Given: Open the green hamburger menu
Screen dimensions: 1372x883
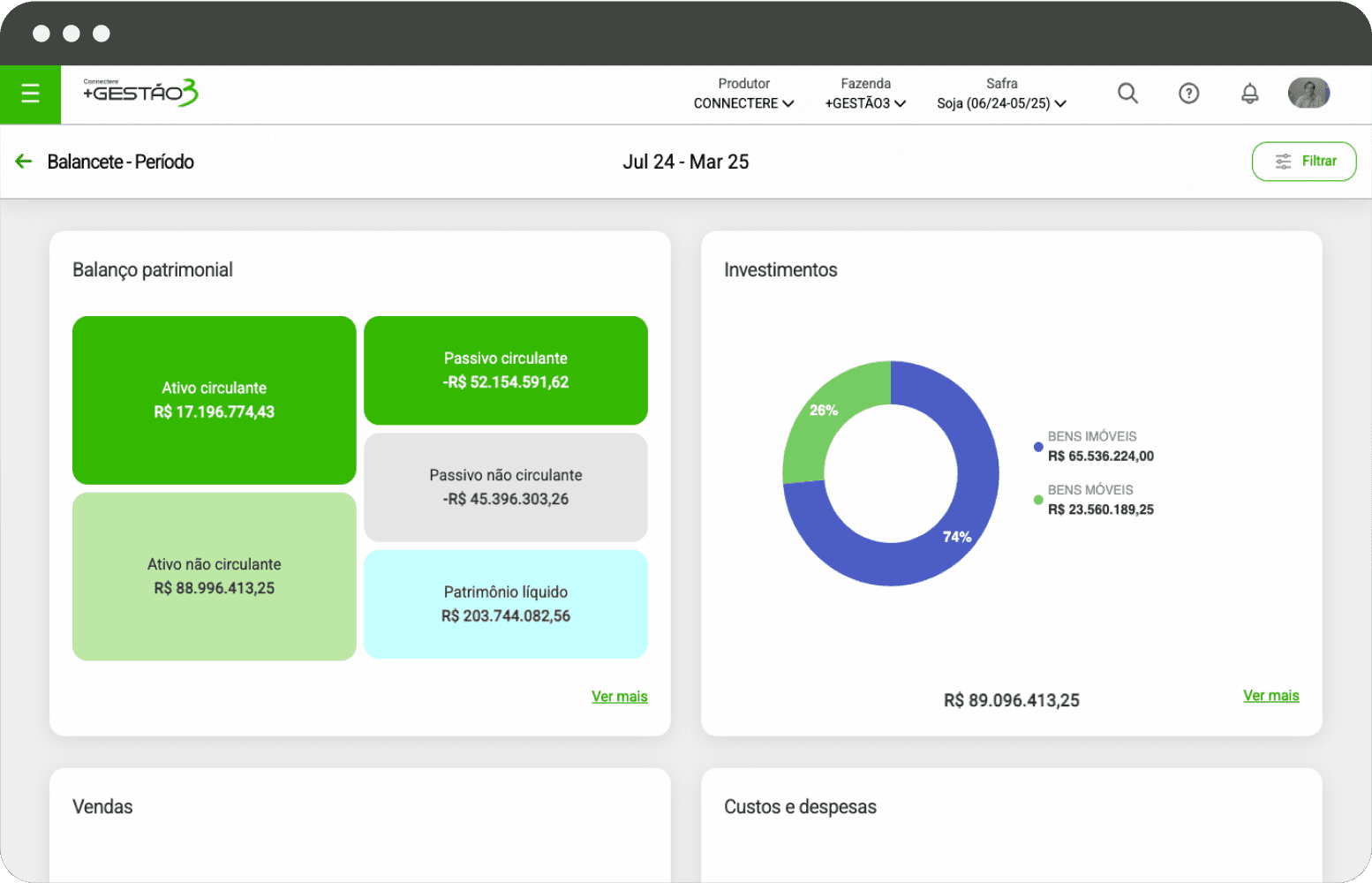Looking at the screenshot, I should point(30,94).
